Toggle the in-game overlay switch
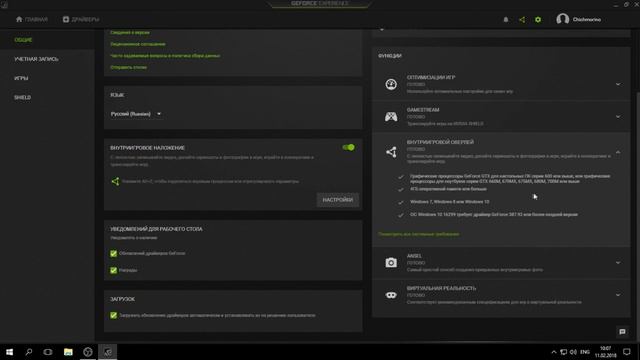The width and height of the screenshot is (640, 360). pyautogui.click(x=349, y=147)
